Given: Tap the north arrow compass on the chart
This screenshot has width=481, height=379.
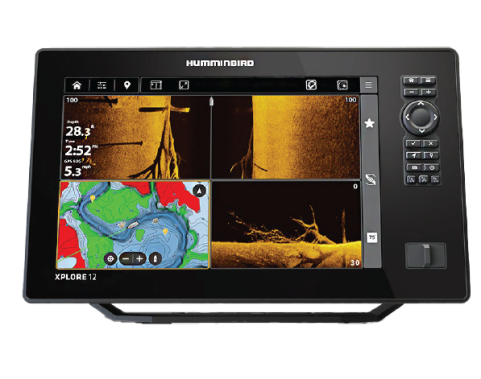Looking at the screenshot, I should pos(200,191).
